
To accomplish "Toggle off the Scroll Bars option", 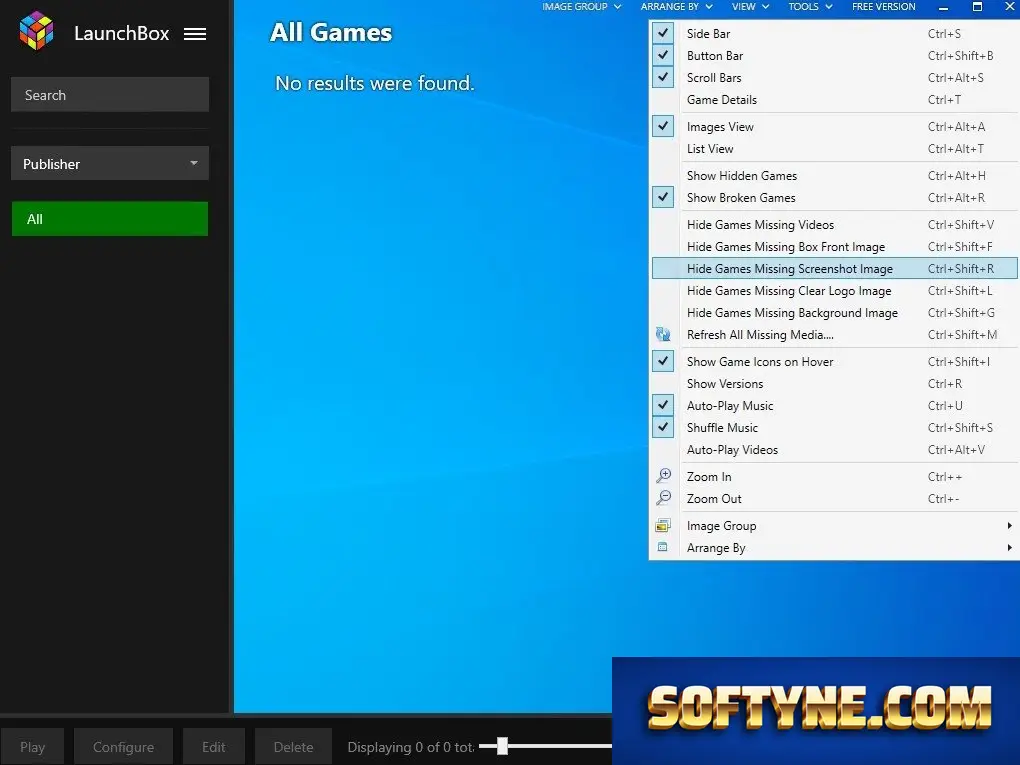I will tap(663, 77).
